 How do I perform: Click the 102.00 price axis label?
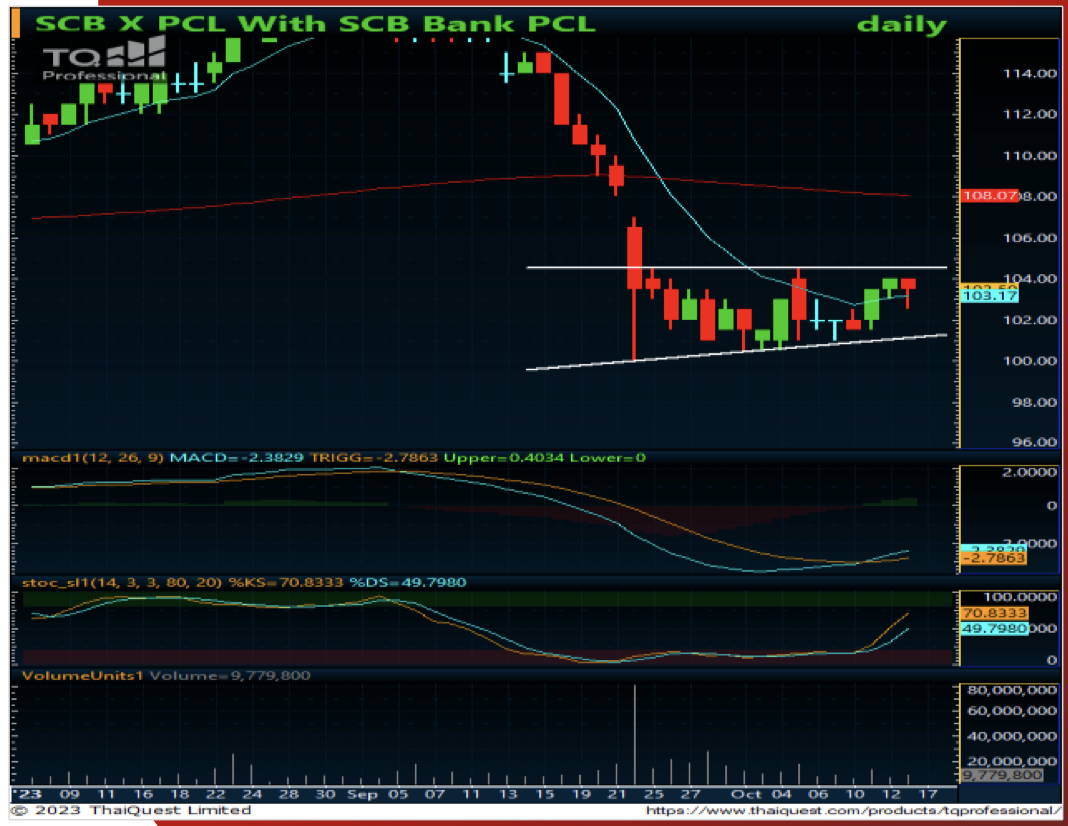tap(1030, 320)
